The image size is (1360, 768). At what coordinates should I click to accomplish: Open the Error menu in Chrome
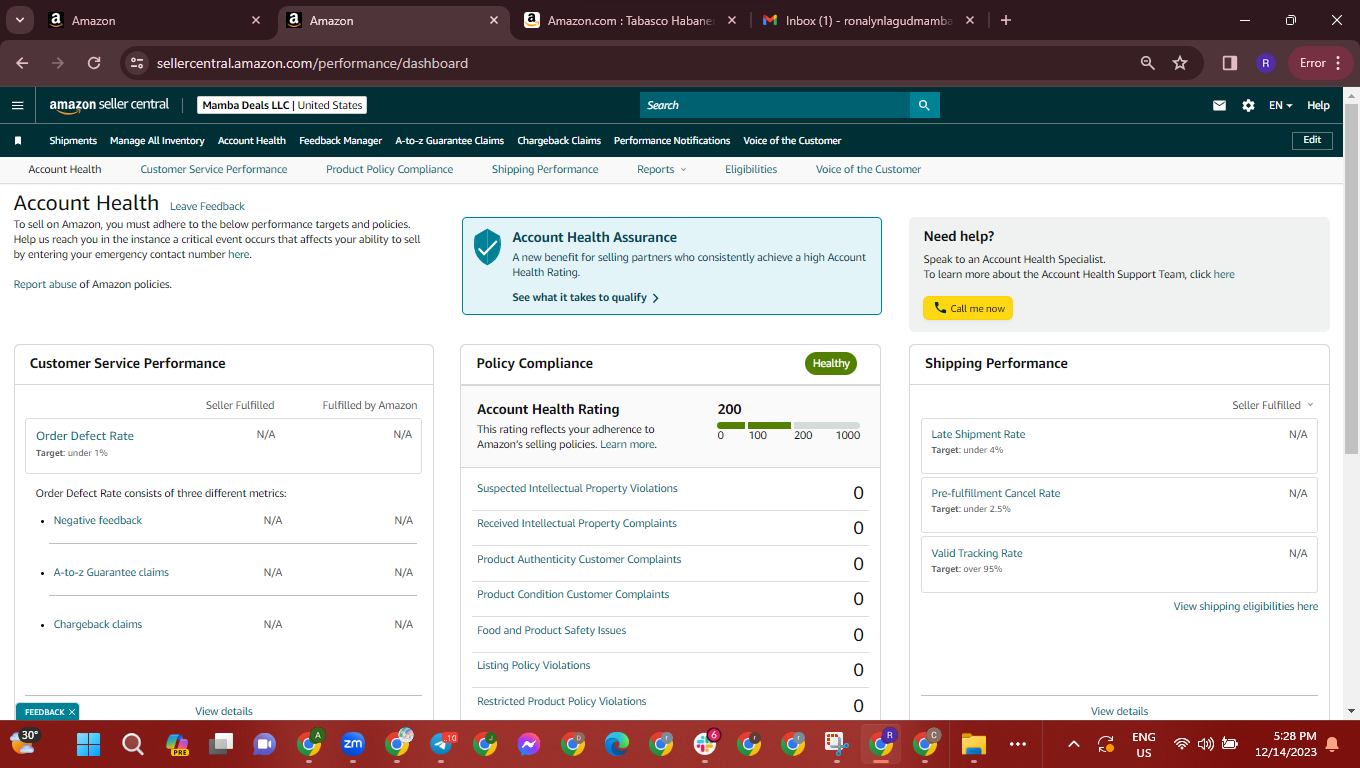point(1321,63)
